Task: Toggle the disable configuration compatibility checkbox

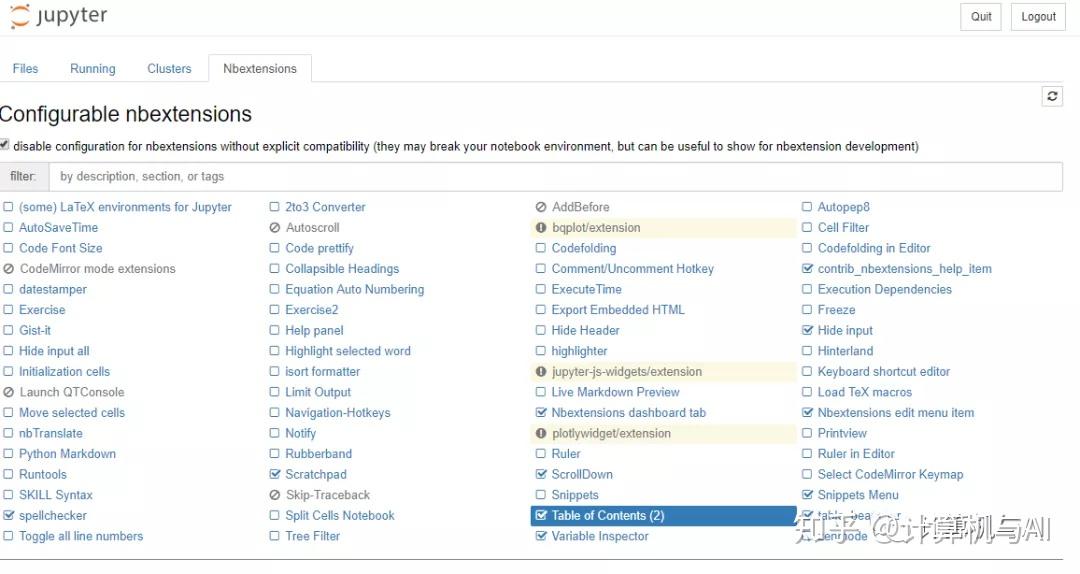Action: pos(5,145)
